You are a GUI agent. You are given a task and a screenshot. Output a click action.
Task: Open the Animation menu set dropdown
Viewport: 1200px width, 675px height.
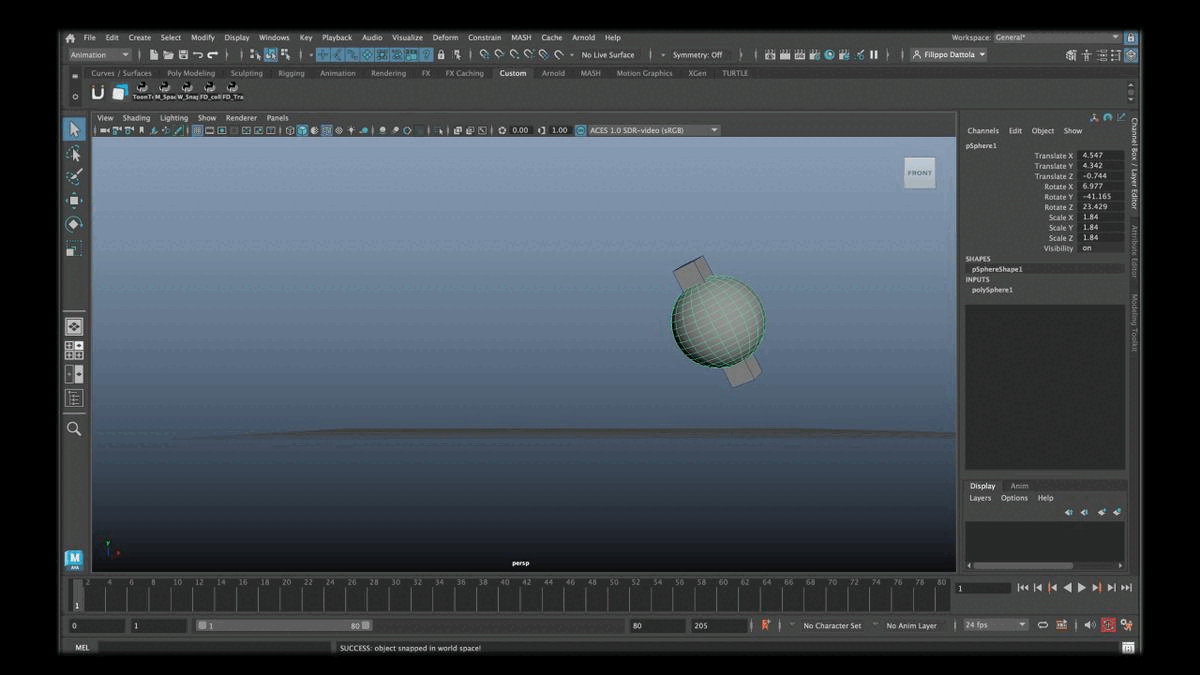click(x=99, y=55)
